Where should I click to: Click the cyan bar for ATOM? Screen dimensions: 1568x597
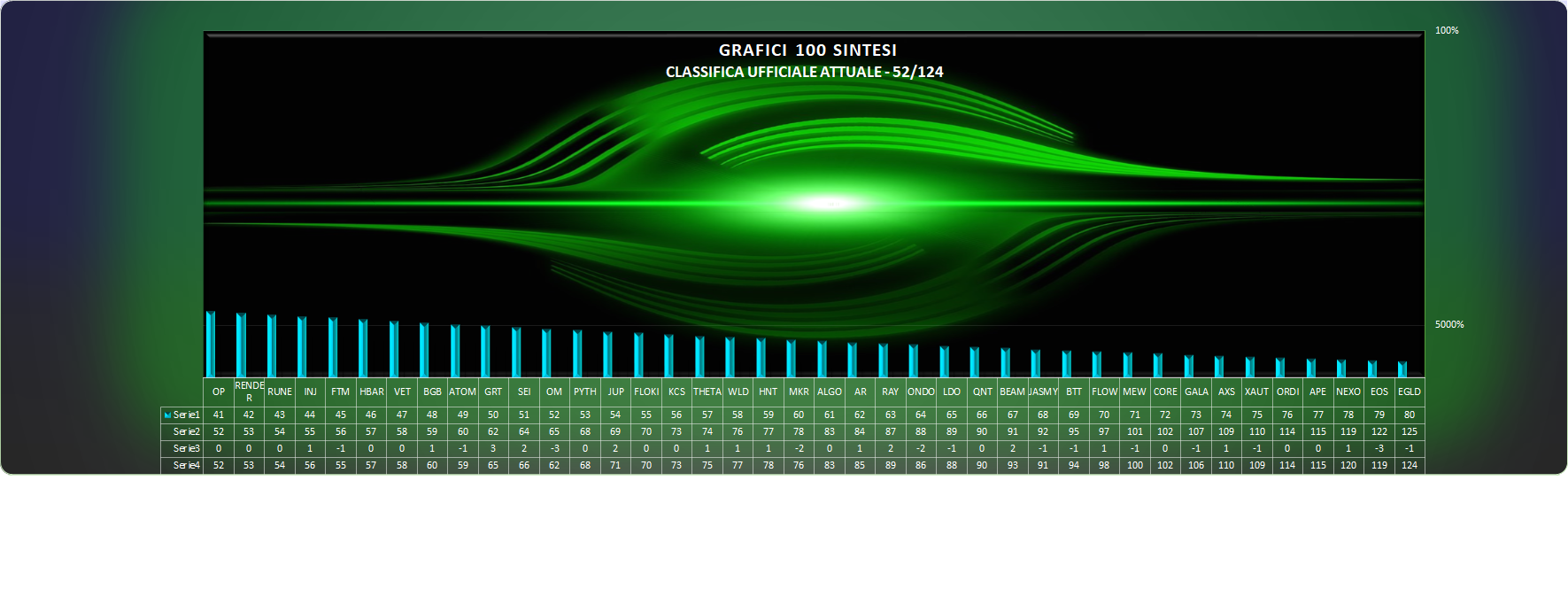click(x=455, y=352)
